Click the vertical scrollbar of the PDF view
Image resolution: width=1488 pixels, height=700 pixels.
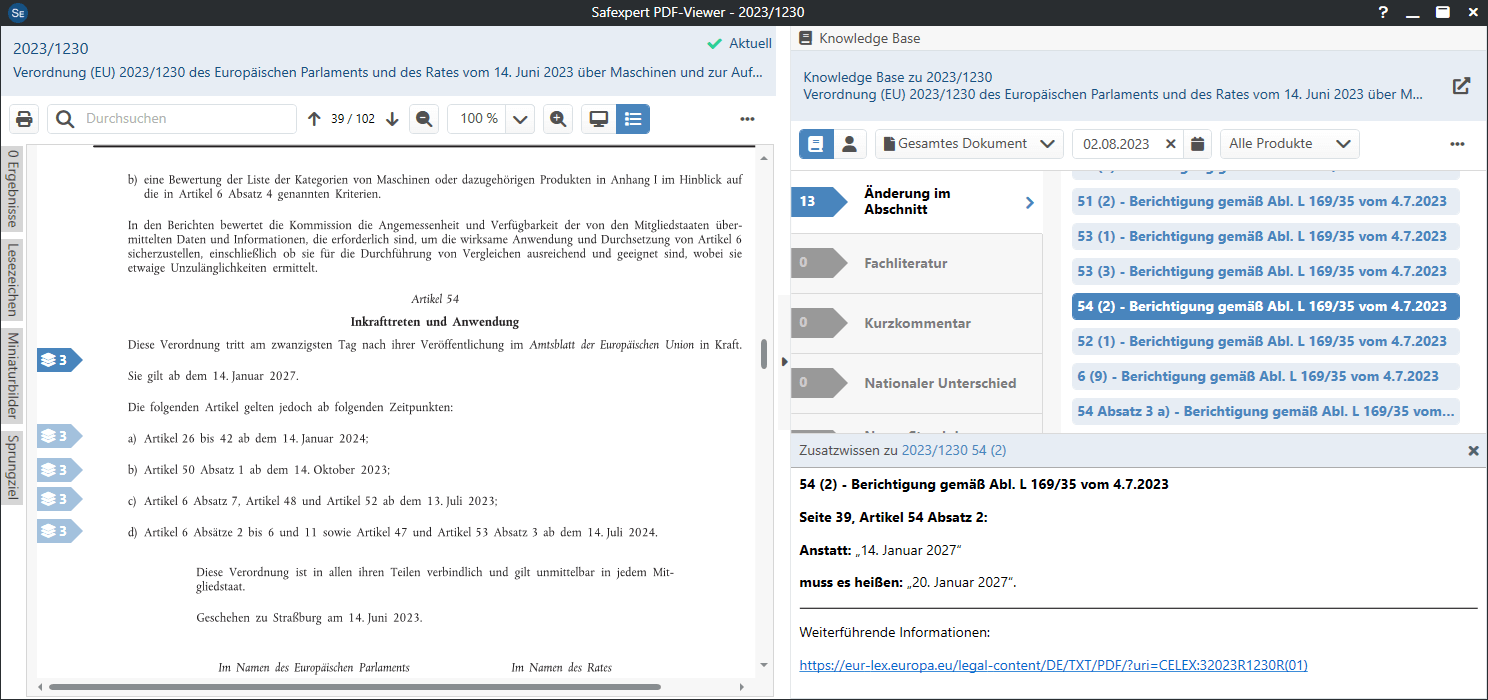coord(765,354)
